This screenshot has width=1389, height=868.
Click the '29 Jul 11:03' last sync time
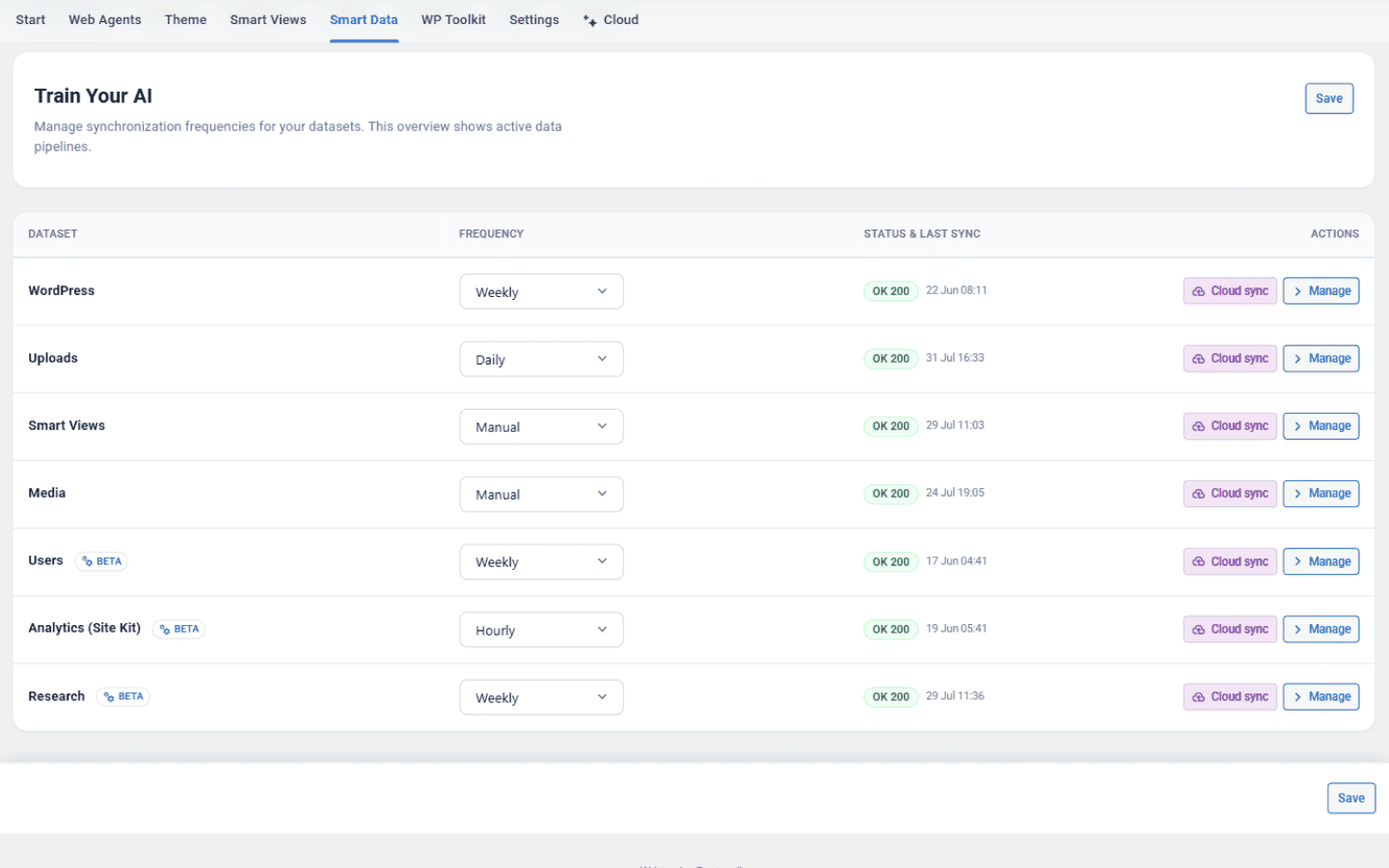pyautogui.click(x=955, y=425)
